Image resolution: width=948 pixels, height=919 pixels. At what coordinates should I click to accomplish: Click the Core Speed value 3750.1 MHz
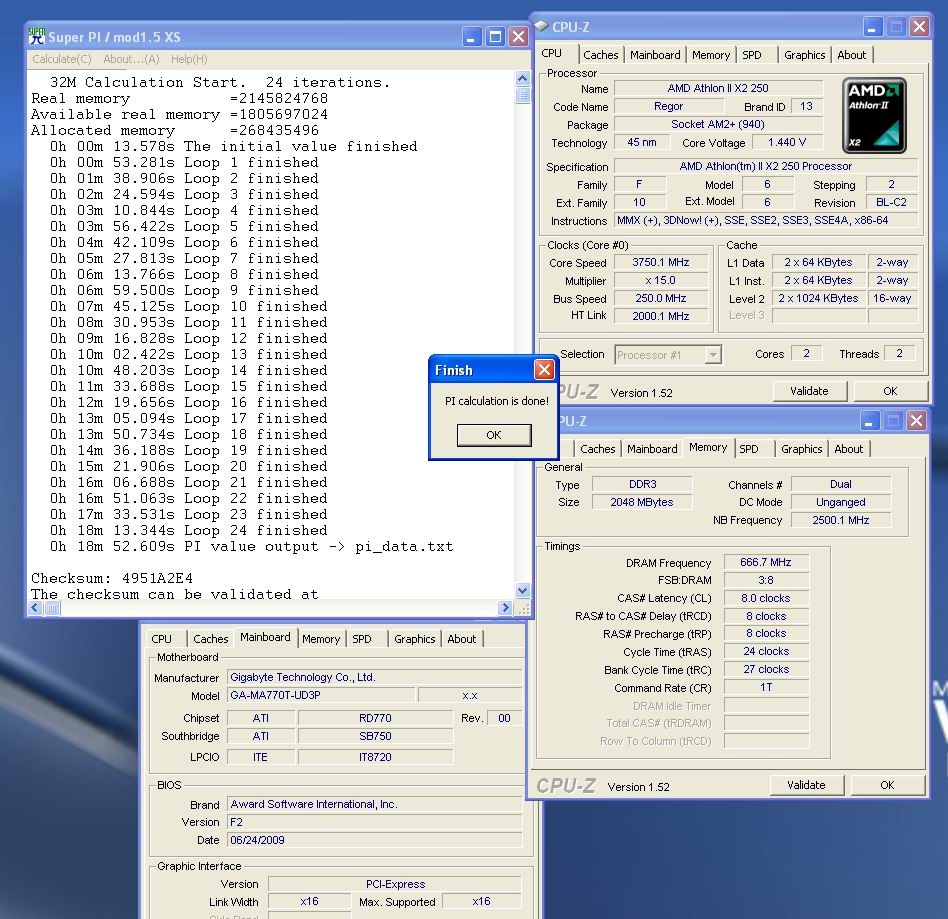[661, 262]
